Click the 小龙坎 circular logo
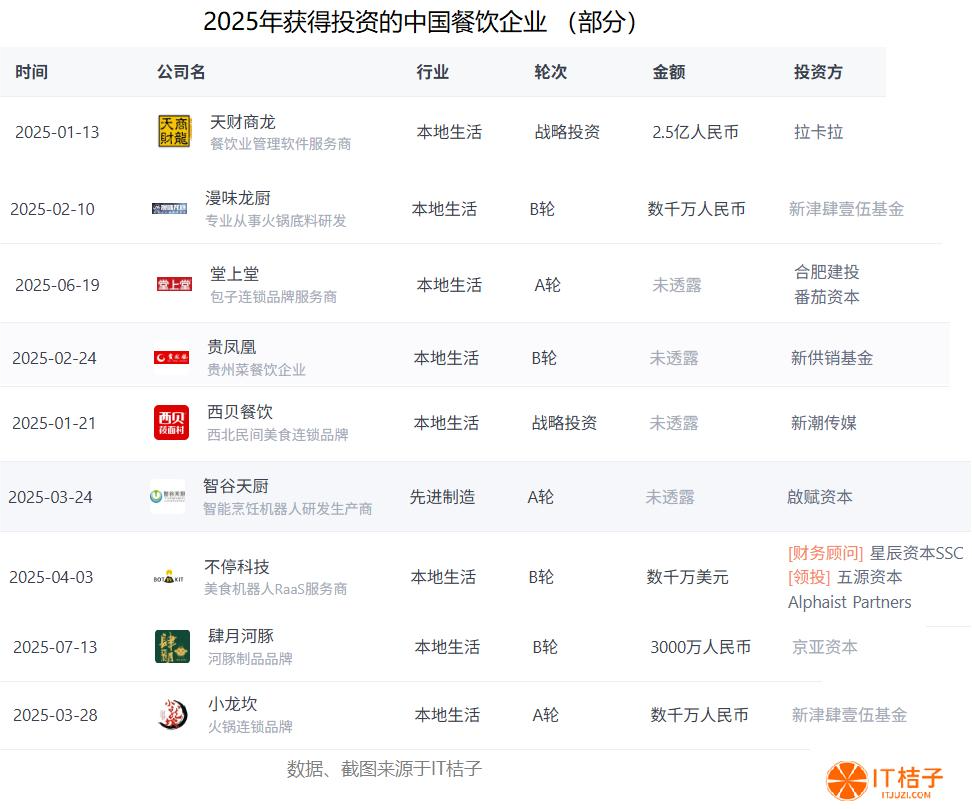This screenshot has height=809, width=972. click(x=172, y=715)
